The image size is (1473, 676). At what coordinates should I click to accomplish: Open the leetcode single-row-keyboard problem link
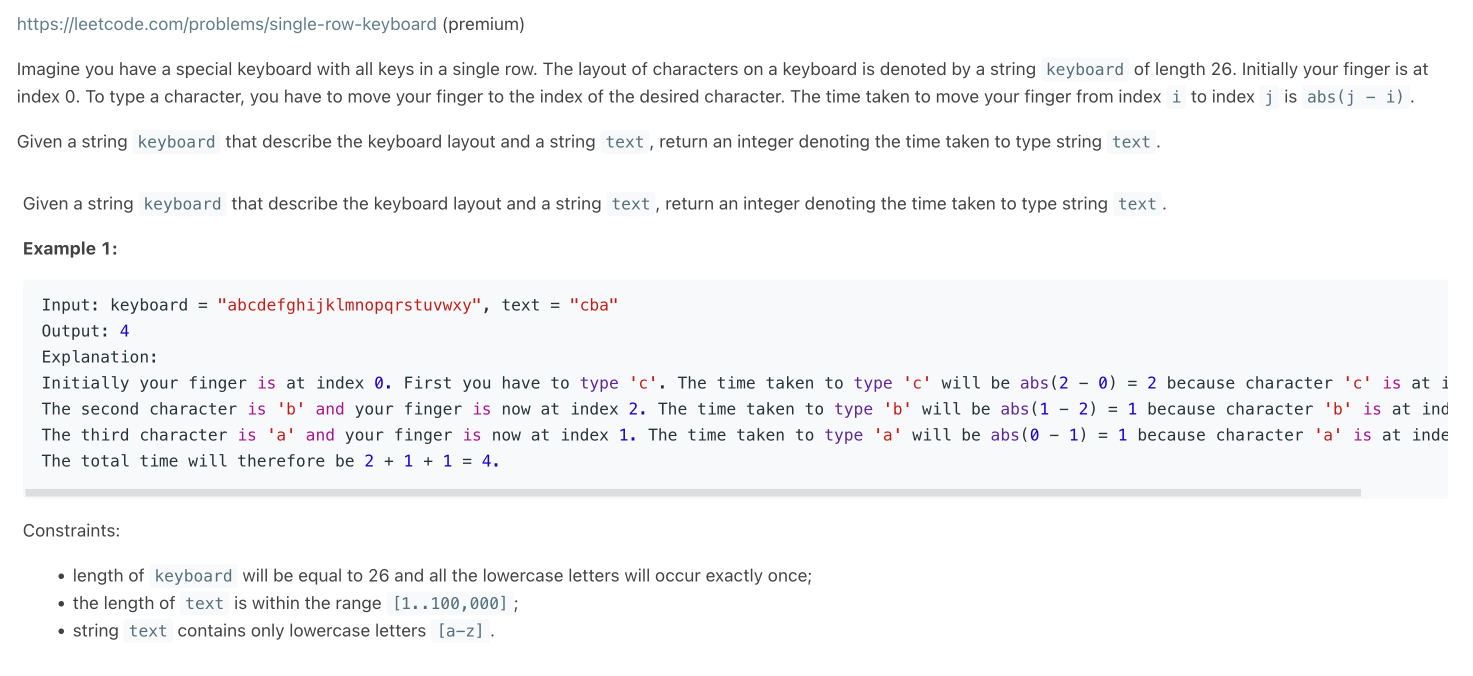[227, 24]
